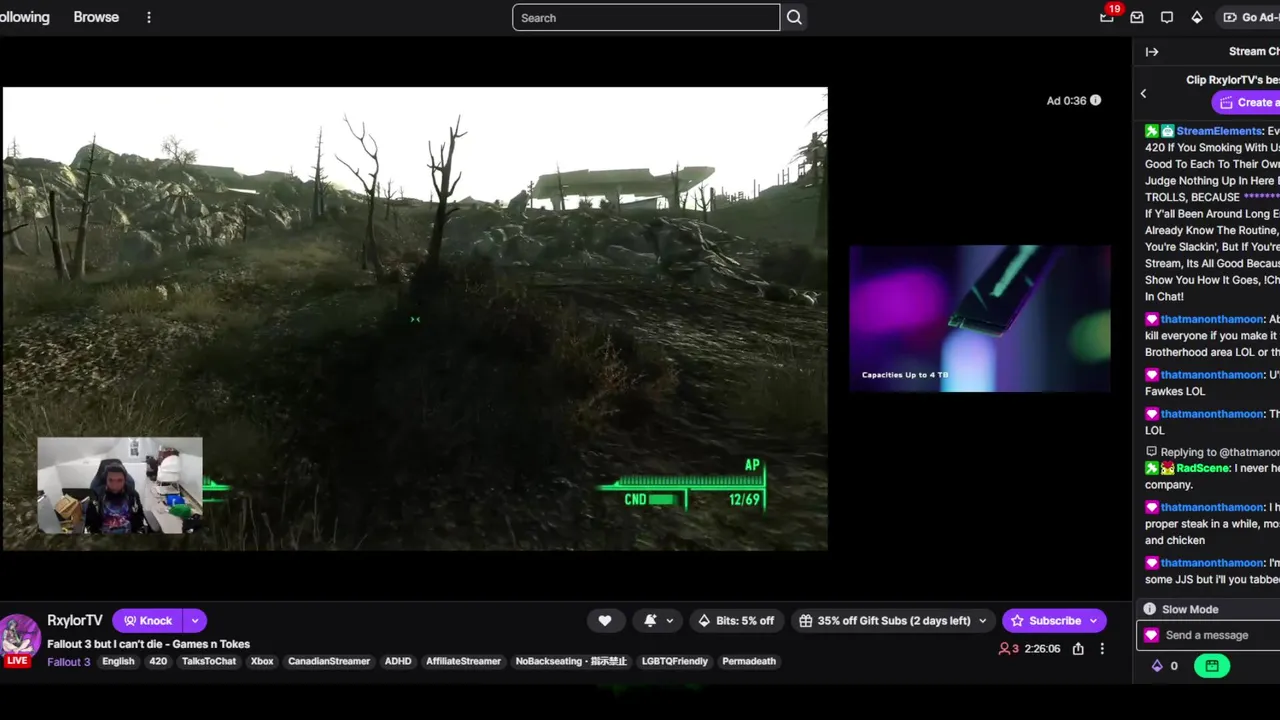
Task: Click the viewer count icon showing 3
Action: tap(1008, 648)
